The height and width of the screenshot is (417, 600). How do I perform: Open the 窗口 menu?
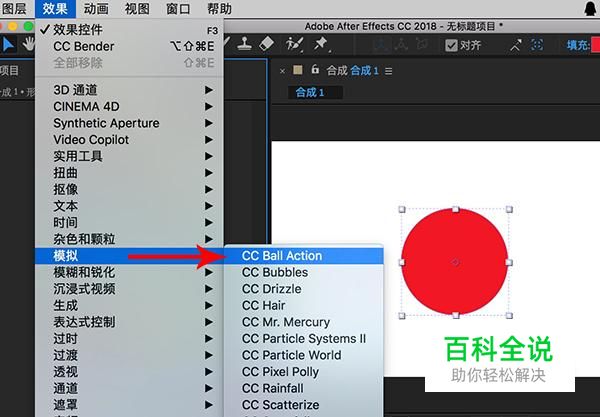tap(178, 8)
